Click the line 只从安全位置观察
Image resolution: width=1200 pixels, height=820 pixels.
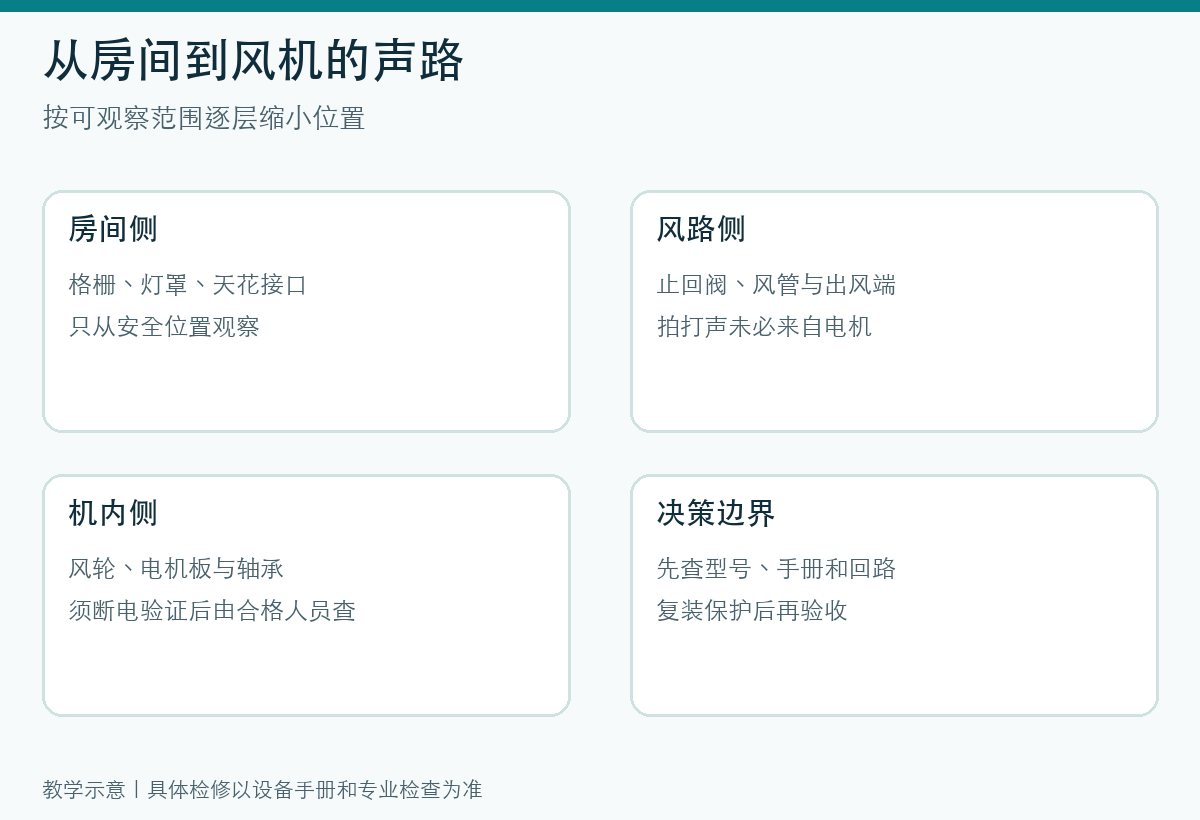pyautogui.click(x=164, y=327)
